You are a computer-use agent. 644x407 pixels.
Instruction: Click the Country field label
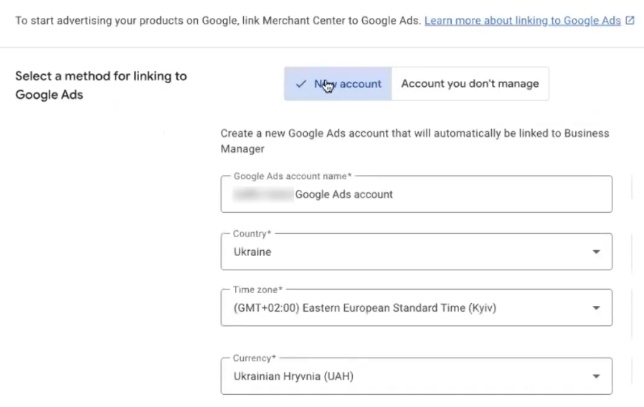(x=251, y=234)
